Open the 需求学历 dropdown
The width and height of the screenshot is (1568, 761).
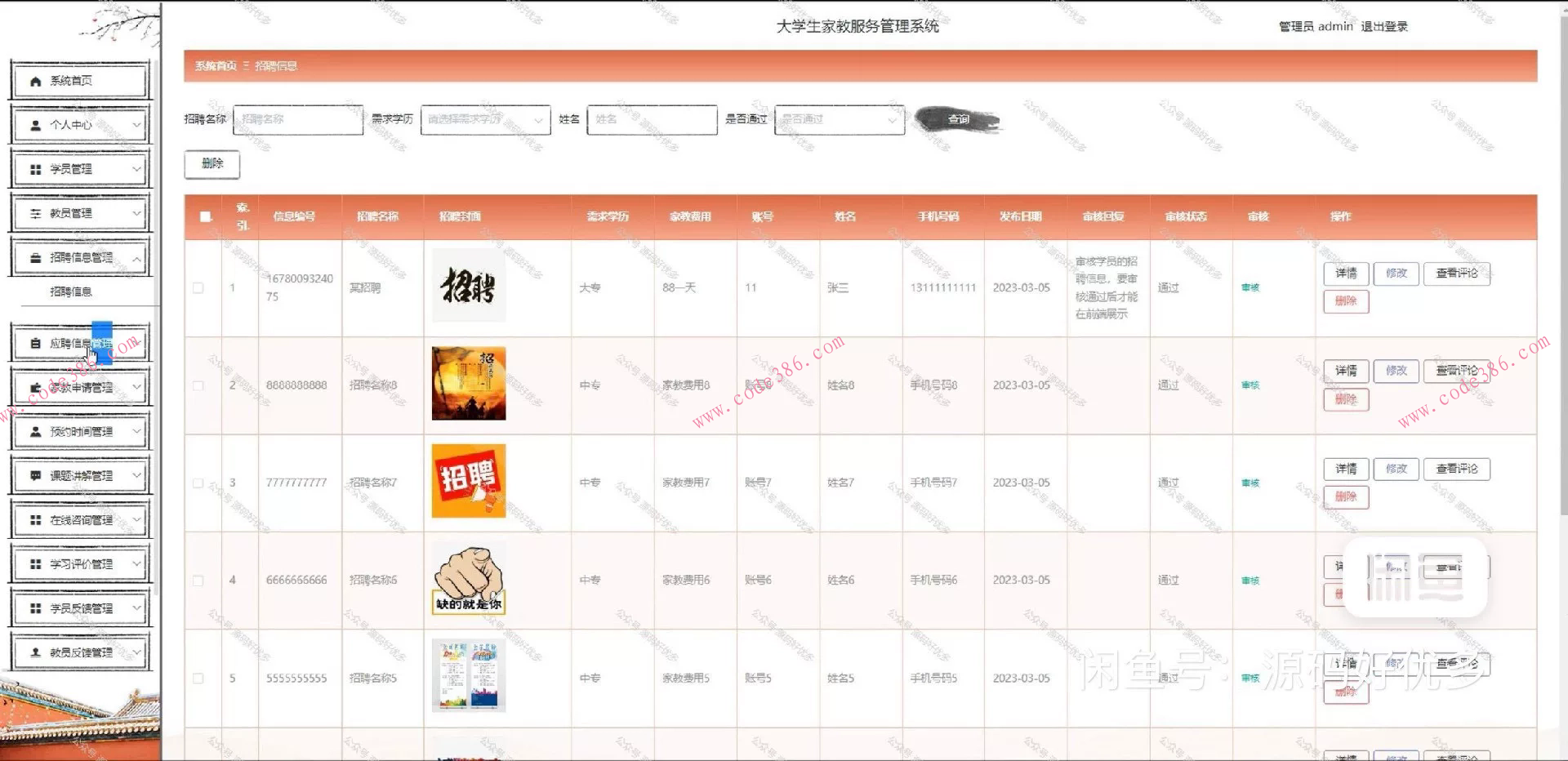tap(484, 120)
